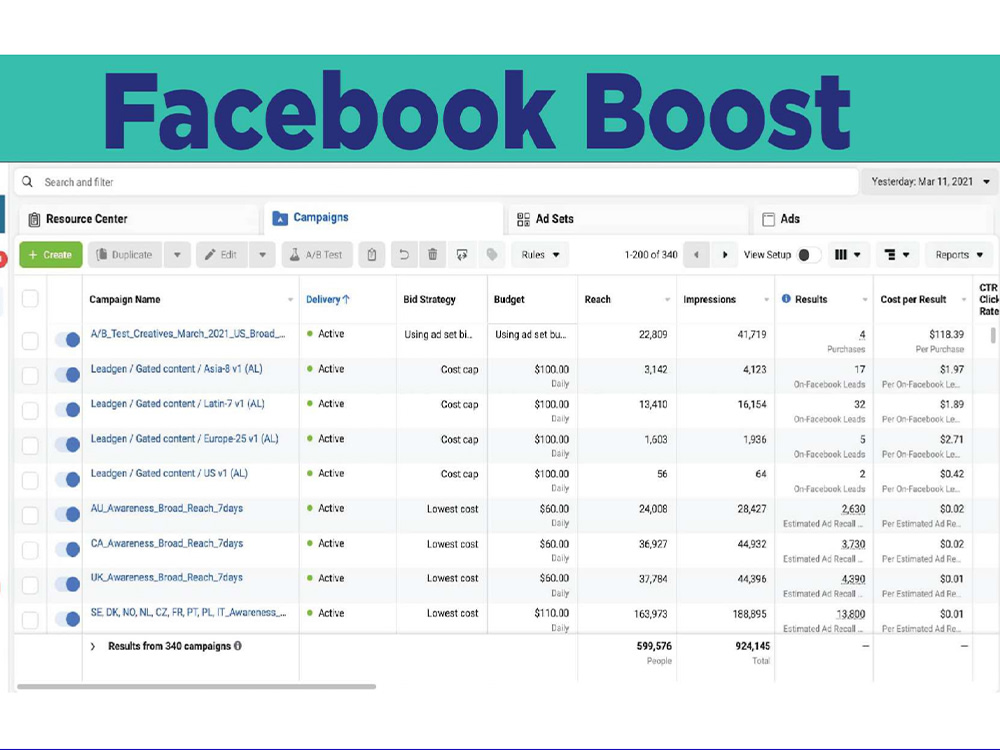The height and width of the screenshot is (750, 1000).
Task: Open Campaign Name column menu arrow
Action: [290, 300]
